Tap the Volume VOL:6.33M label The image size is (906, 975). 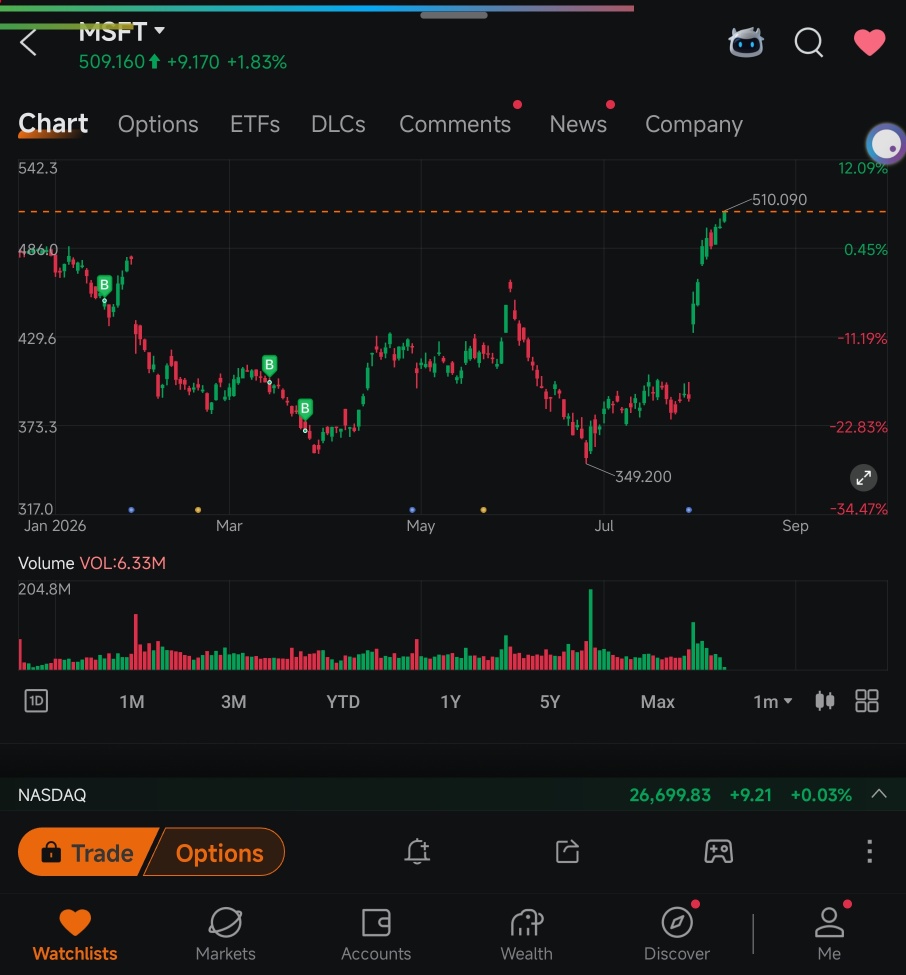(x=91, y=563)
